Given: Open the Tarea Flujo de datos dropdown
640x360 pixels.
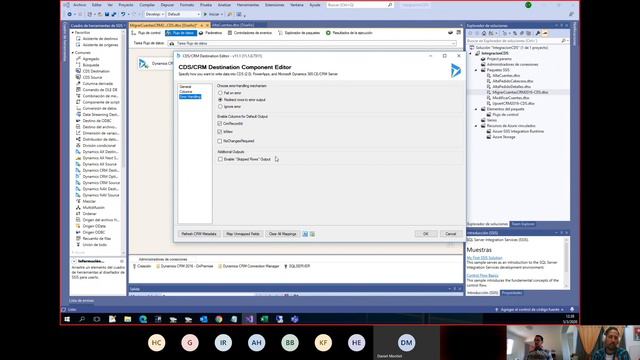Looking at the screenshot, I should coord(312,43).
